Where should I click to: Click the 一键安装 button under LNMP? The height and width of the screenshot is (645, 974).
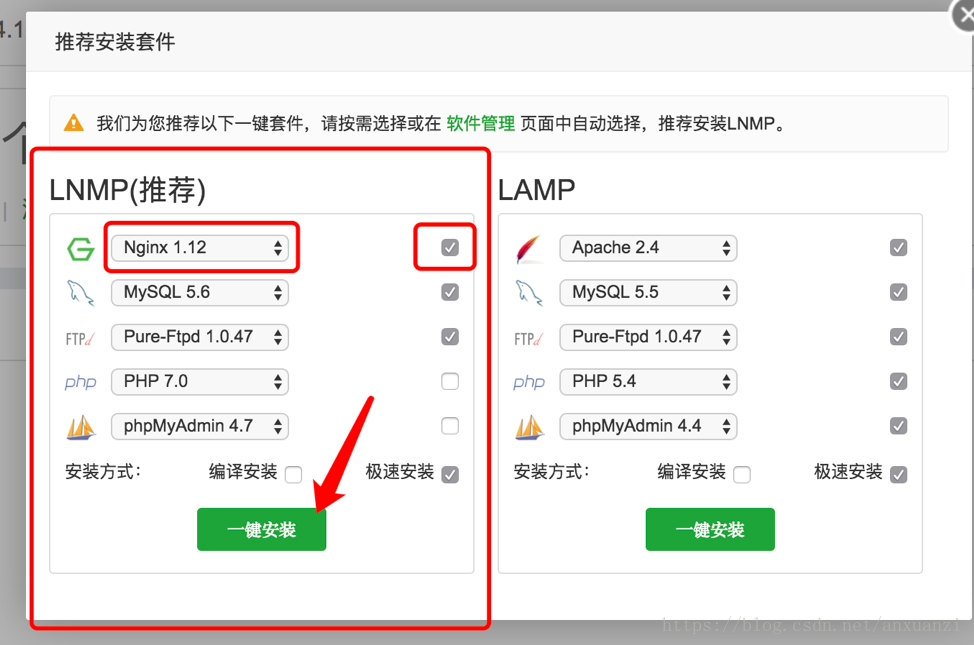[261, 529]
